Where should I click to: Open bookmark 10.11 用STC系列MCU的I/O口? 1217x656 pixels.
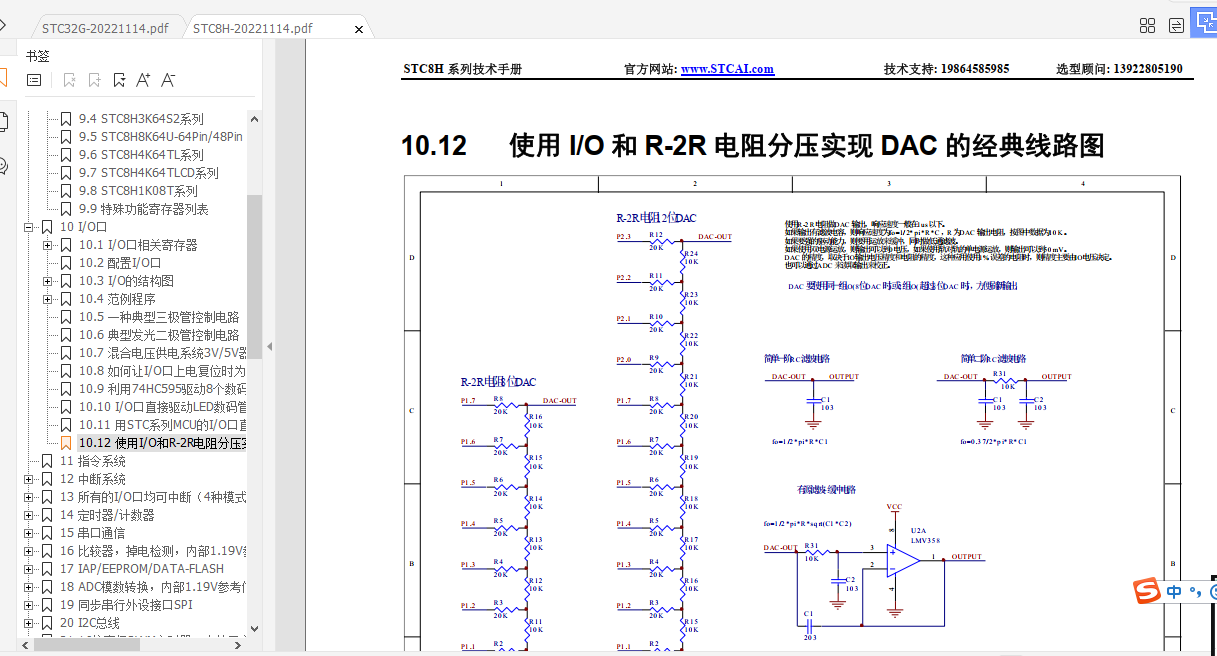coord(162,425)
